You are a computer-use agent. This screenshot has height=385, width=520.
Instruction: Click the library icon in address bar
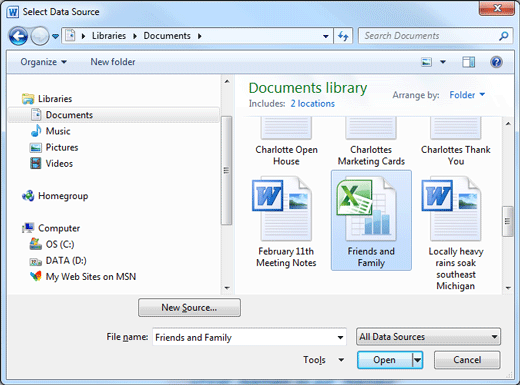pos(70,35)
